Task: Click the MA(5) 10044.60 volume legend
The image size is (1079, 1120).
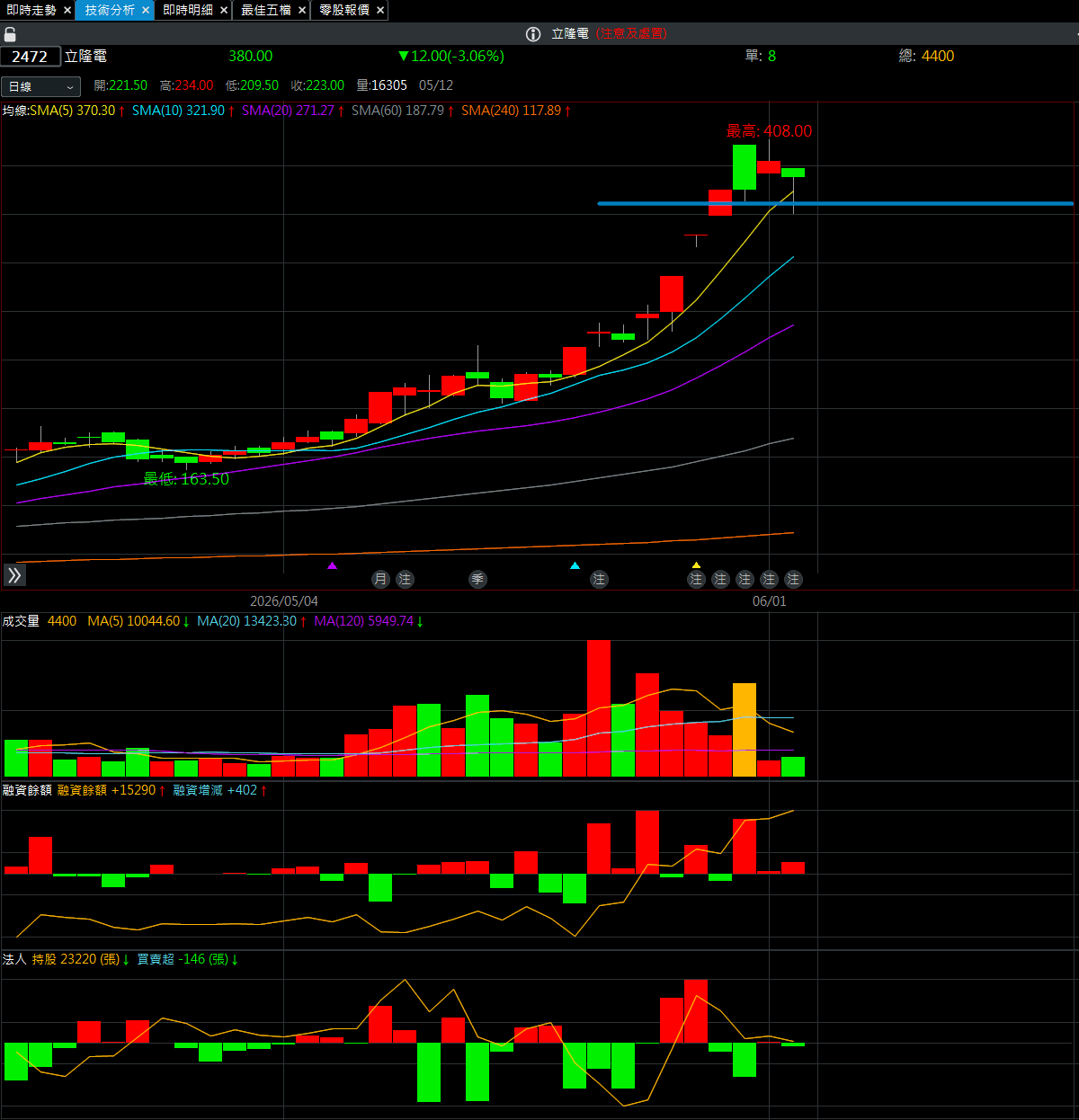Action: [138, 621]
